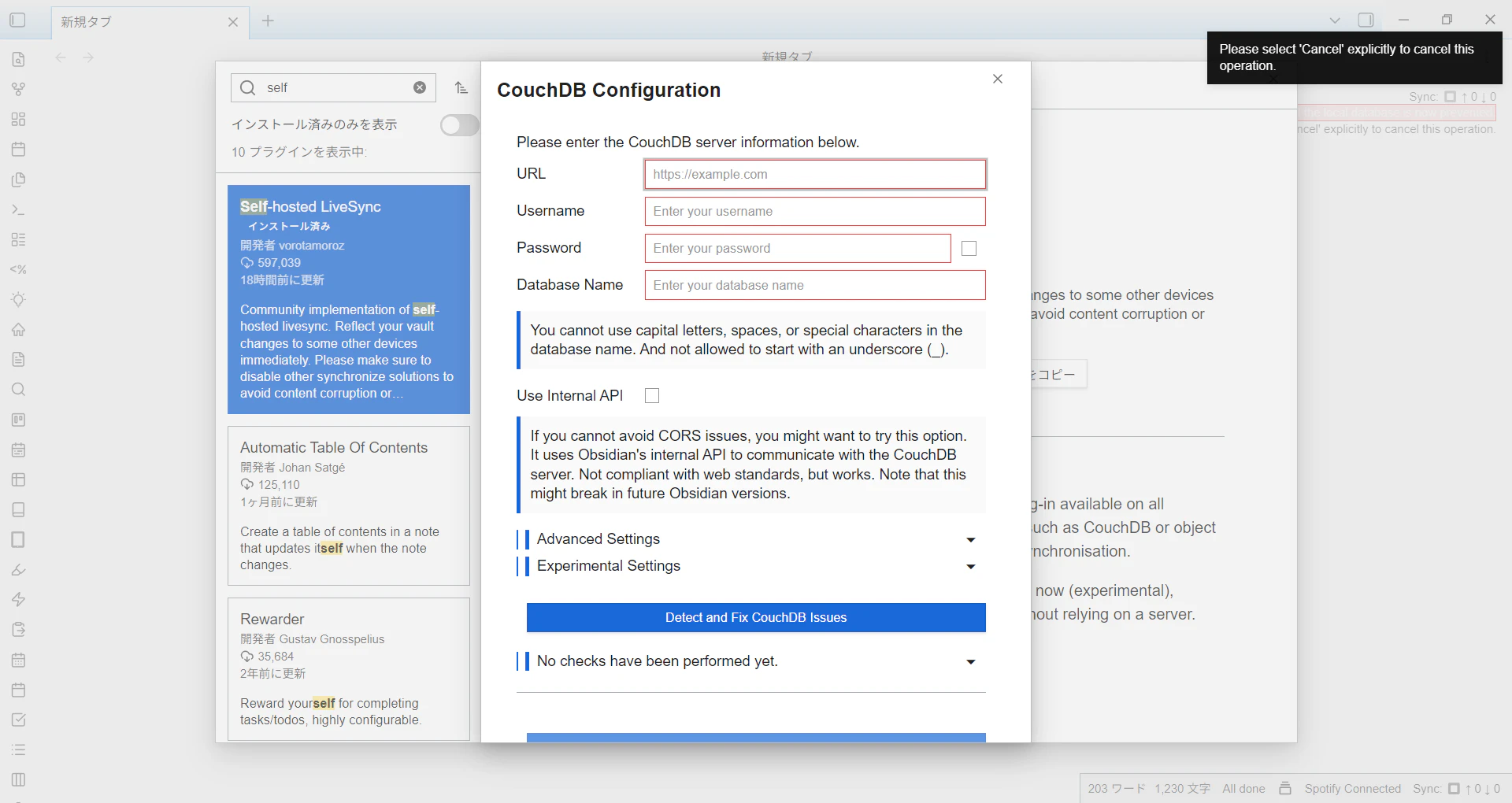Close the CouchDB Configuration dialog
1512x803 pixels.
[998, 79]
